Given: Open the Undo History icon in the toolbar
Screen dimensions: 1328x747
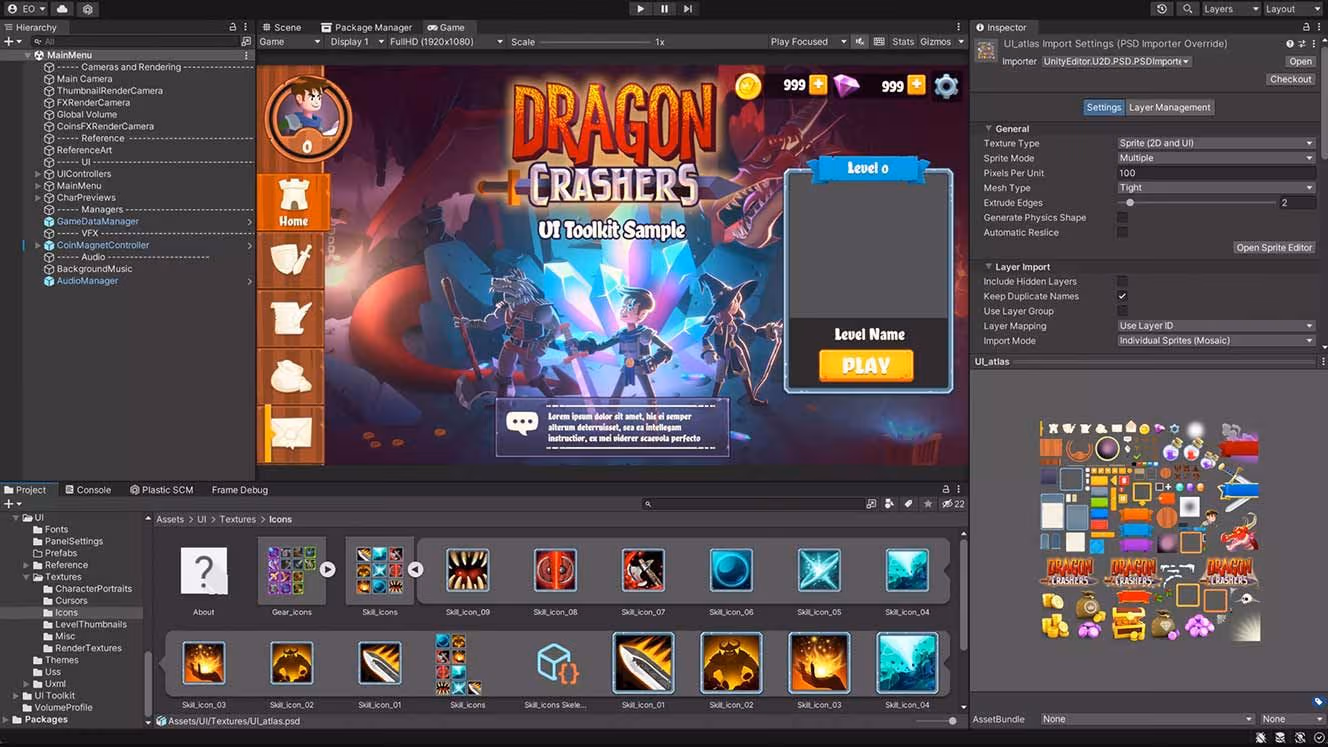Looking at the screenshot, I should pos(1160,9).
